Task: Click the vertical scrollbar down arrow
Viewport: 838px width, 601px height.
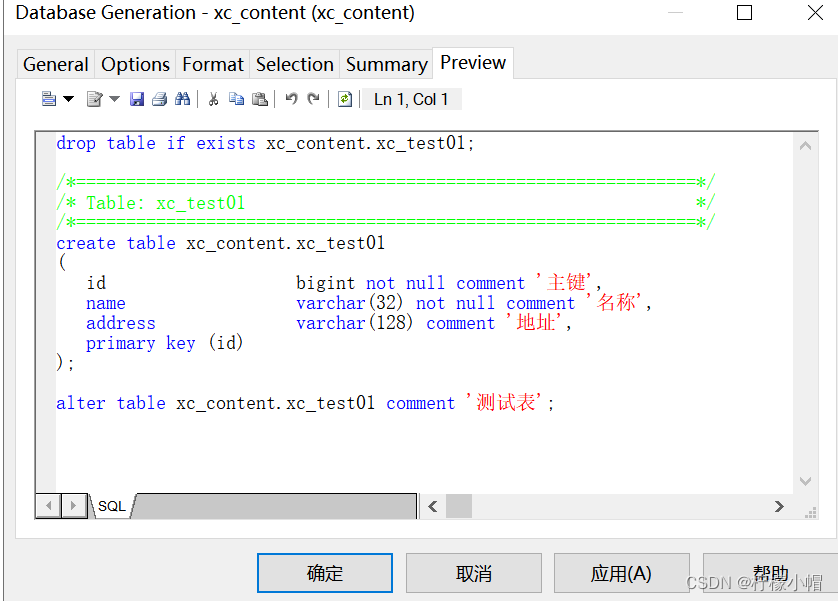Action: click(x=805, y=481)
